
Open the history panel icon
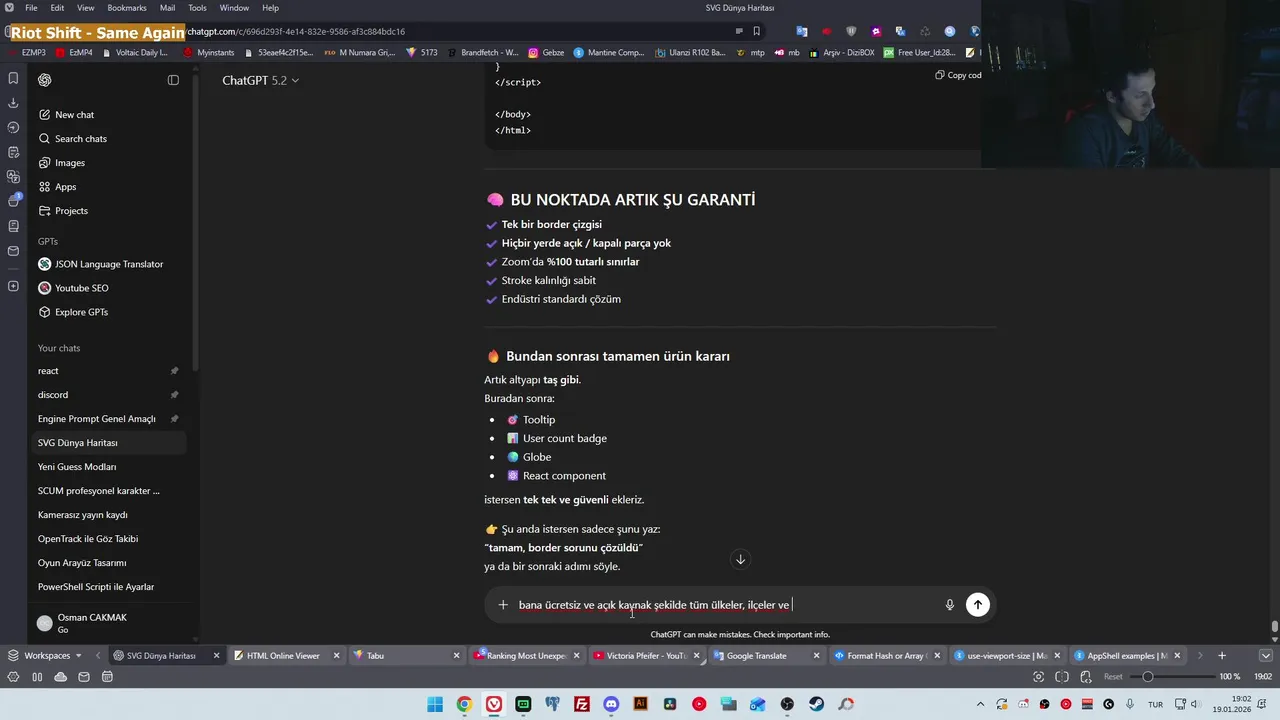point(13,127)
